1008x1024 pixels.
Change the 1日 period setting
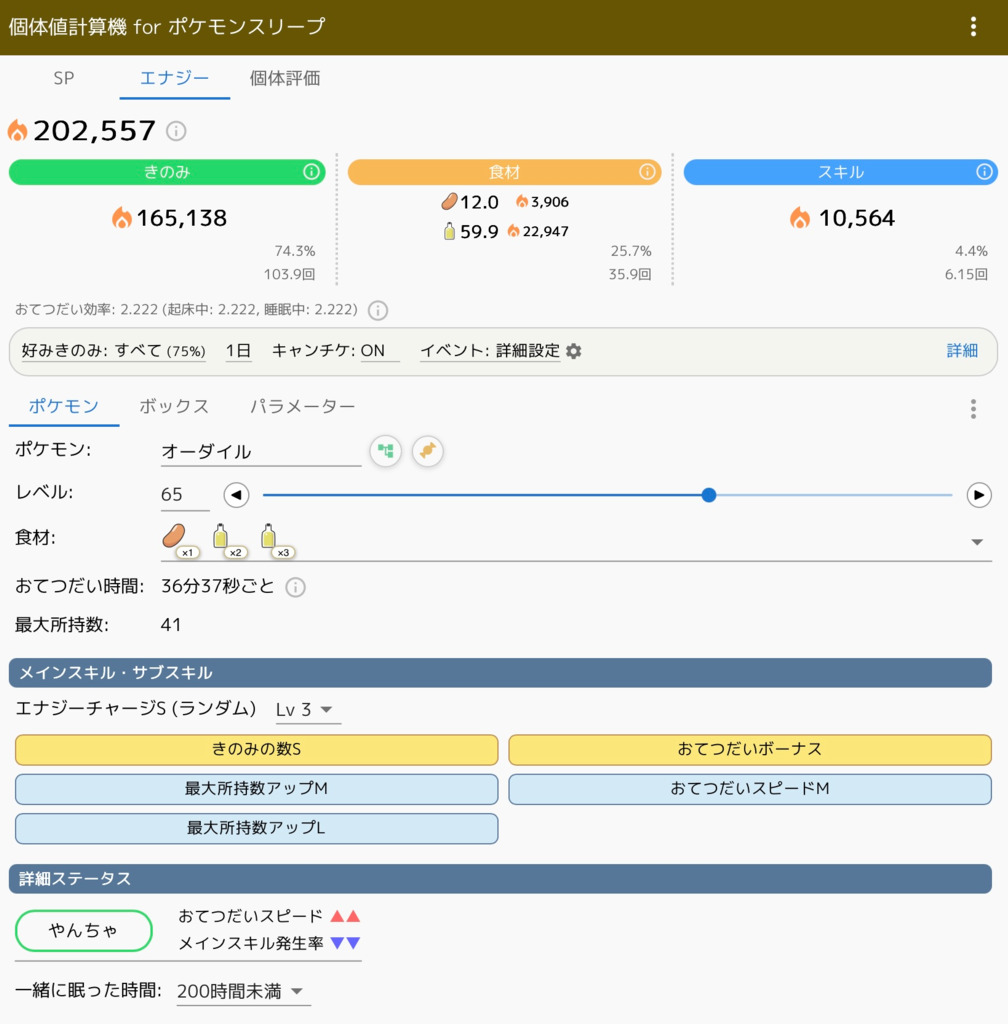(x=238, y=351)
